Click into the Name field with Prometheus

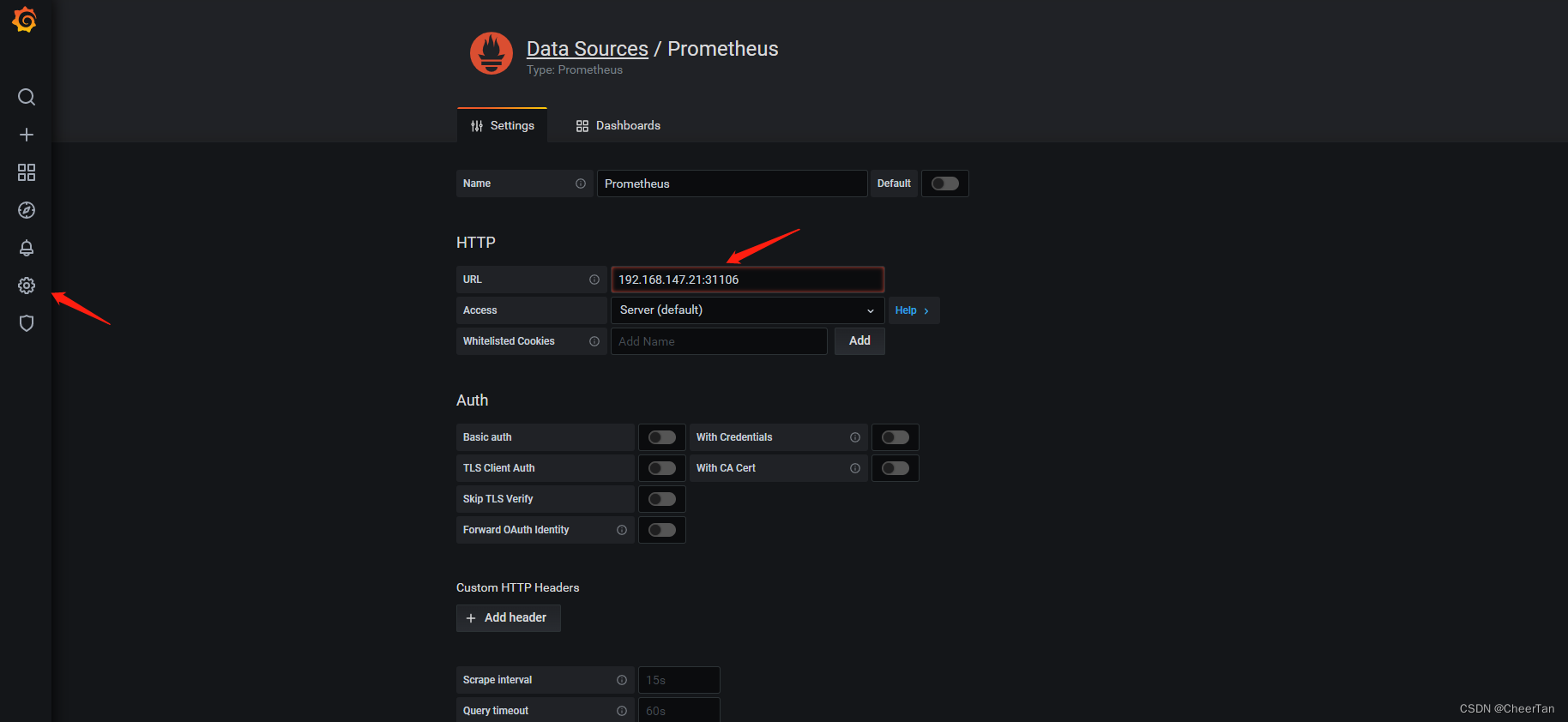point(732,184)
